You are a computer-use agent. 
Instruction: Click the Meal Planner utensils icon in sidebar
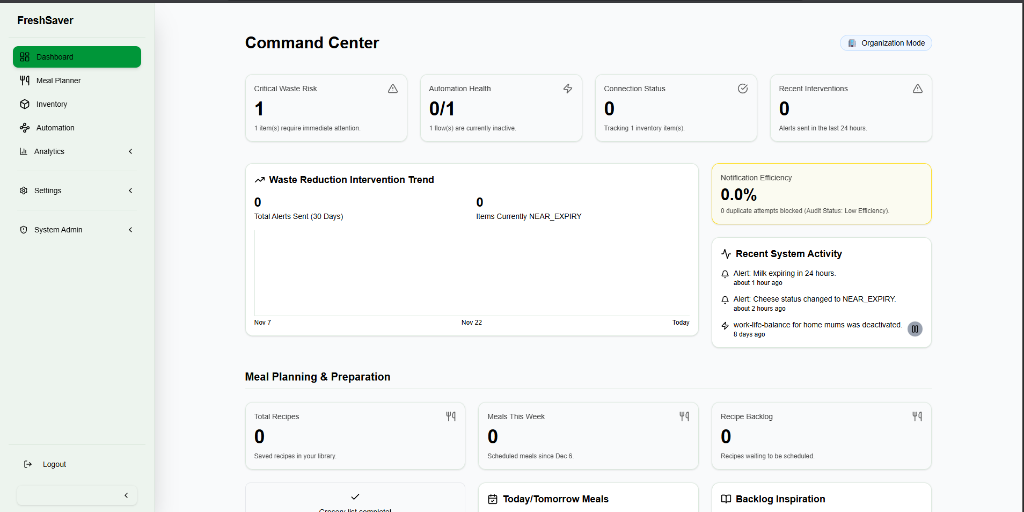click(x=24, y=80)
